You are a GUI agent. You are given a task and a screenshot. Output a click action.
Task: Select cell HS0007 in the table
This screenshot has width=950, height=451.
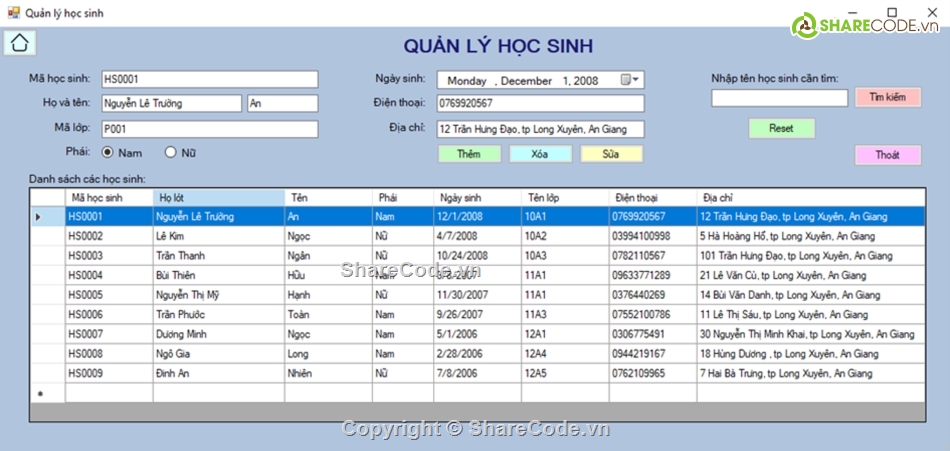click(109, 334)
